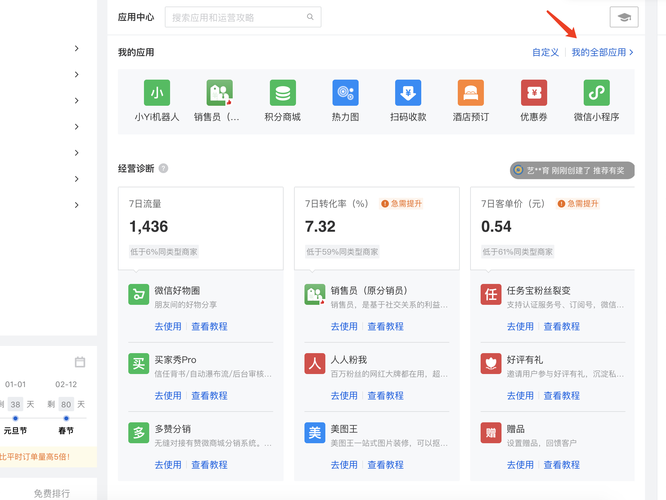Click the search magnifier icon

310,17
